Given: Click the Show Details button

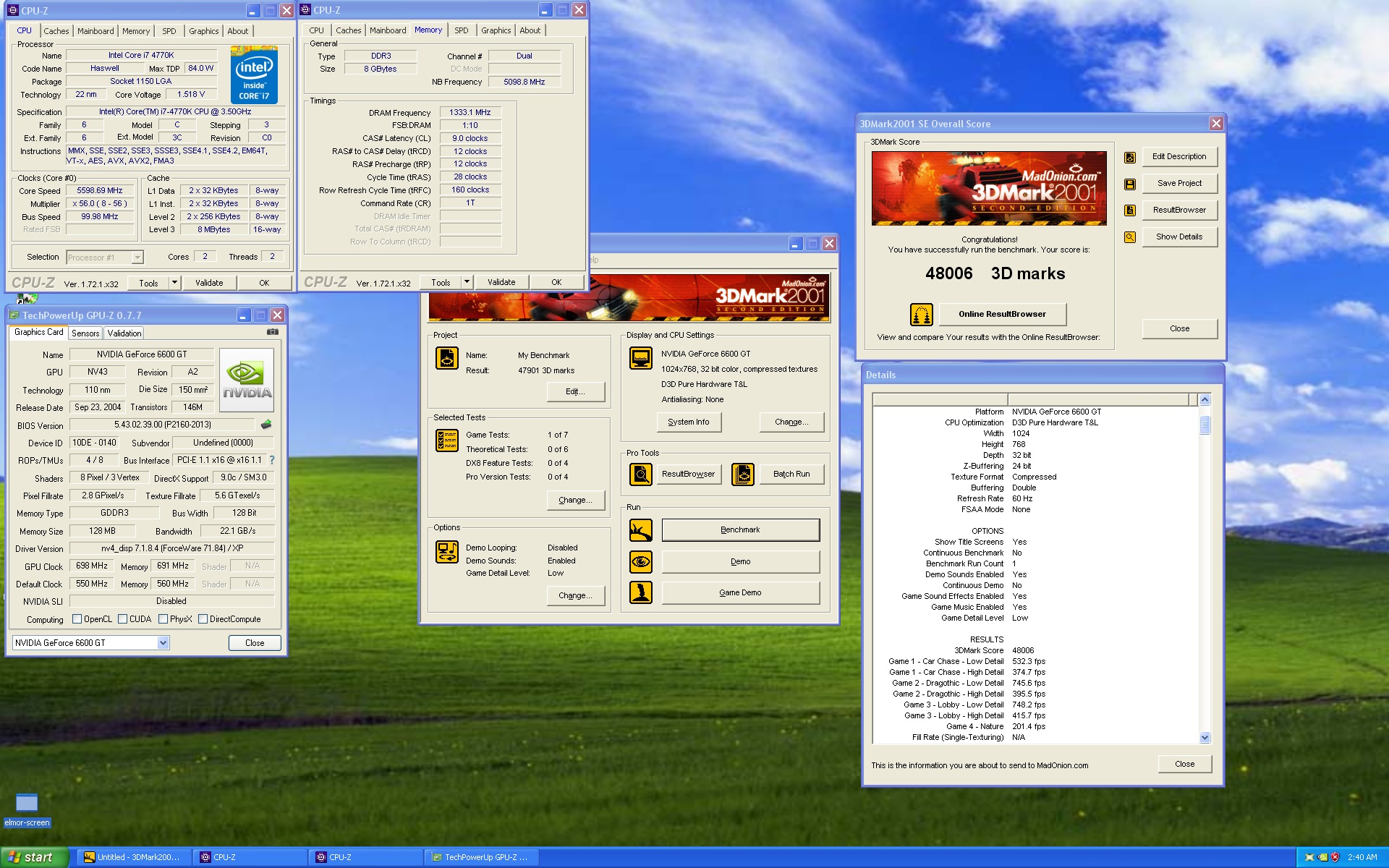Looking at the screenshot, I should pyautogui.click(x=1179, y=237).
